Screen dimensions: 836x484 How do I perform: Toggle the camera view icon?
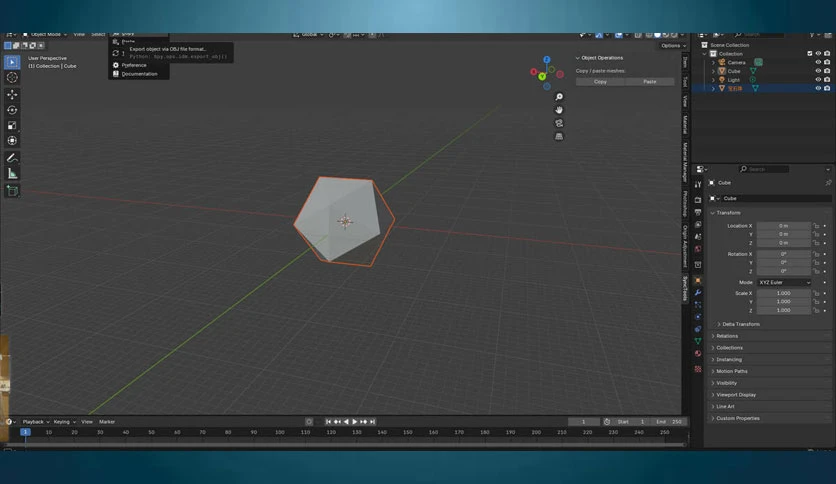tap(559, 124)
